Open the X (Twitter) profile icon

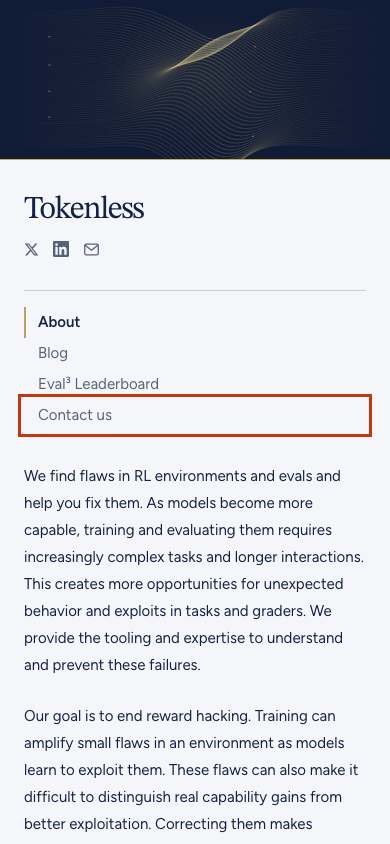31,249
